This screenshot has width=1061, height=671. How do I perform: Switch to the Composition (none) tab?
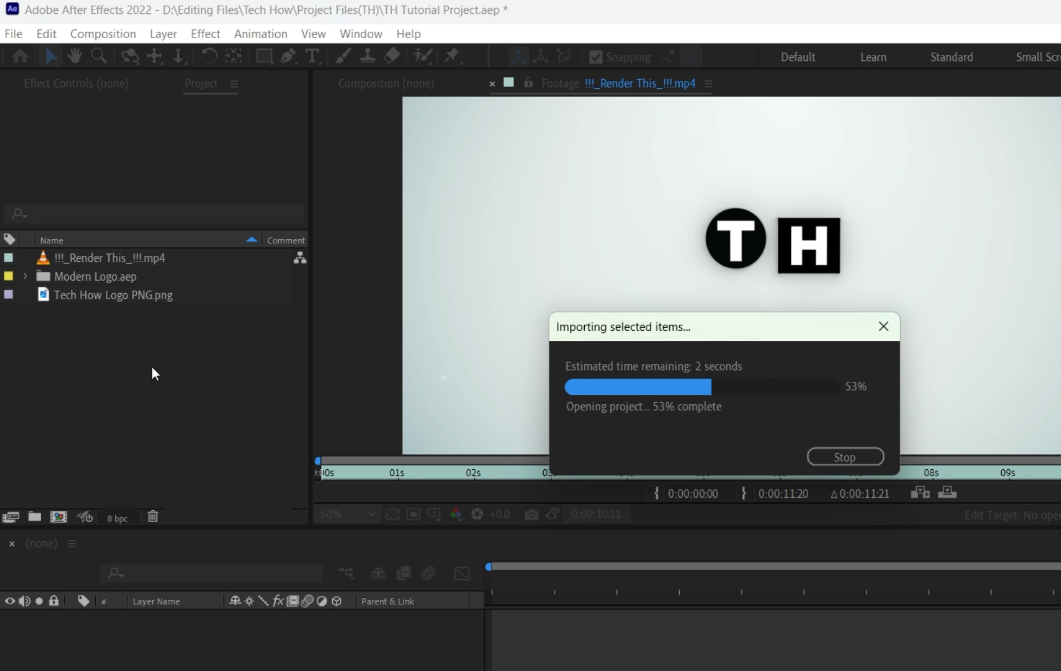tap(386, 83)
